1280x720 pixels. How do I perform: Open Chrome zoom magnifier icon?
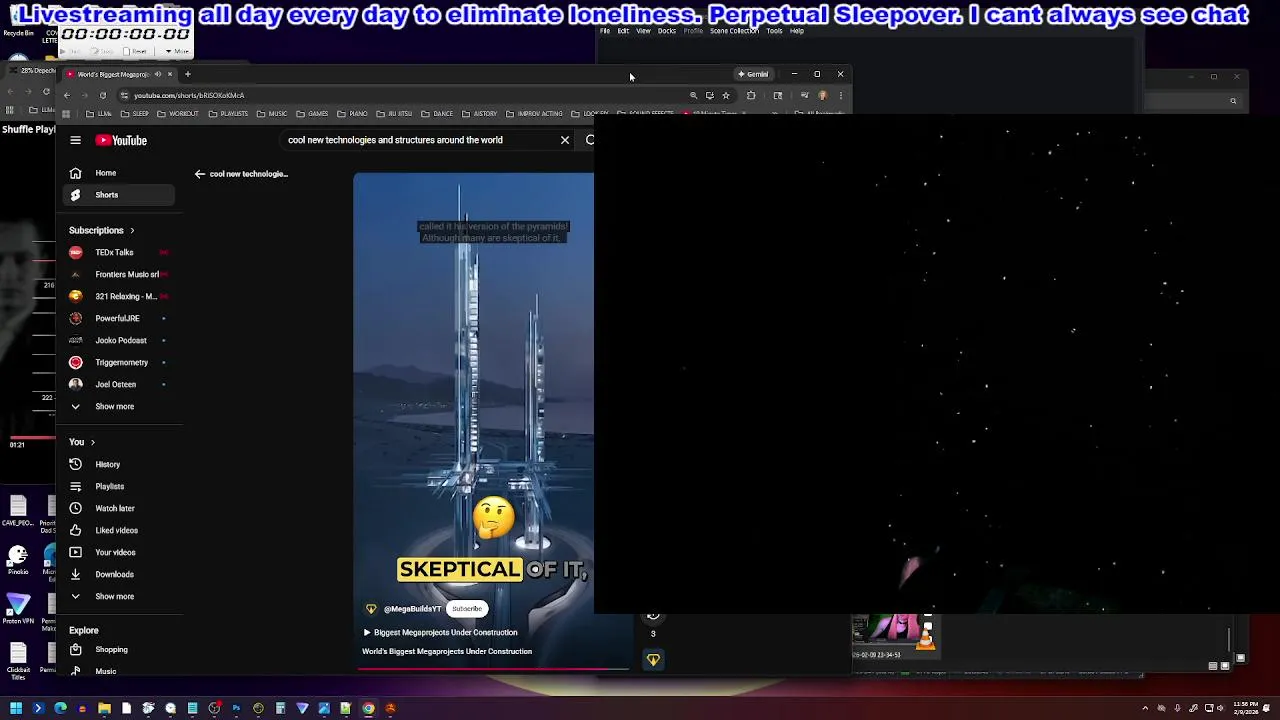pyautogui.click(x=693, y=95)
